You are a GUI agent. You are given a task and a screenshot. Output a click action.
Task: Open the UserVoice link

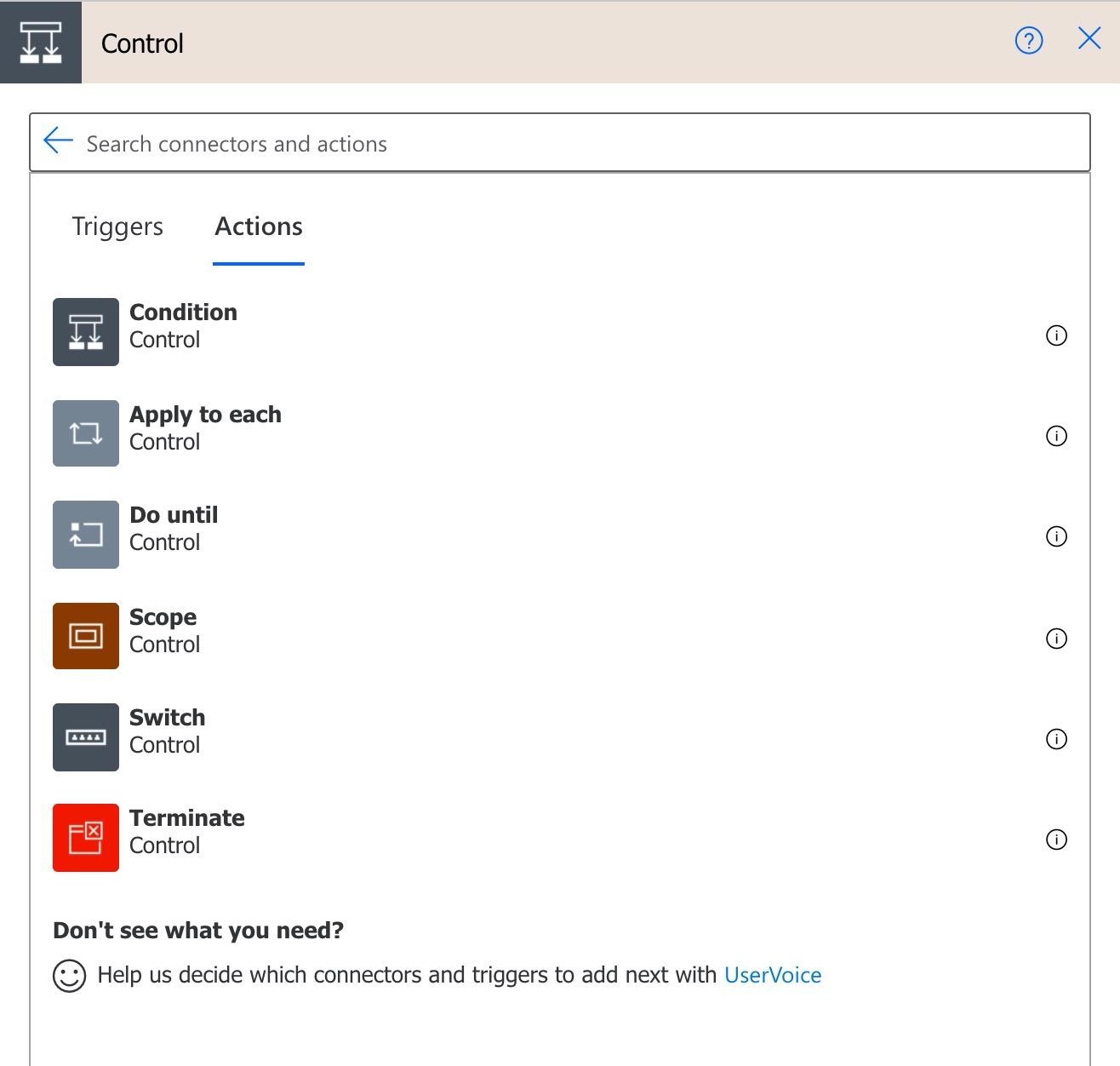[772, 975]
